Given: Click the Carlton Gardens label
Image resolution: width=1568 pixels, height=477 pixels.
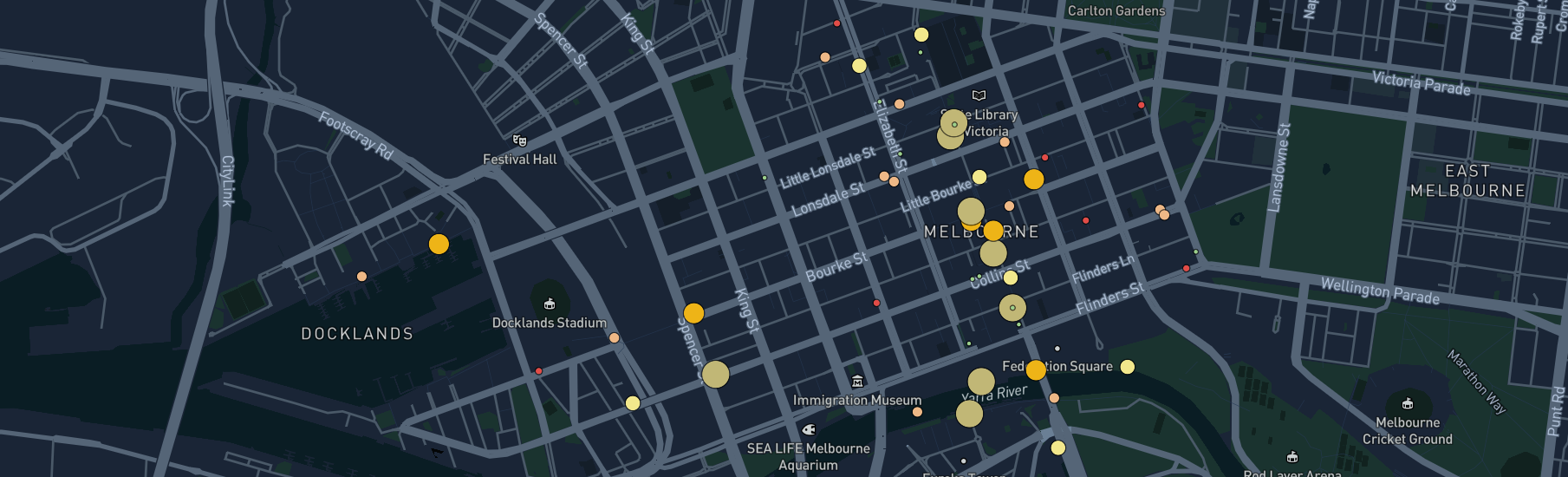Looking at the screenshot, I should [x=1116, y=11].
